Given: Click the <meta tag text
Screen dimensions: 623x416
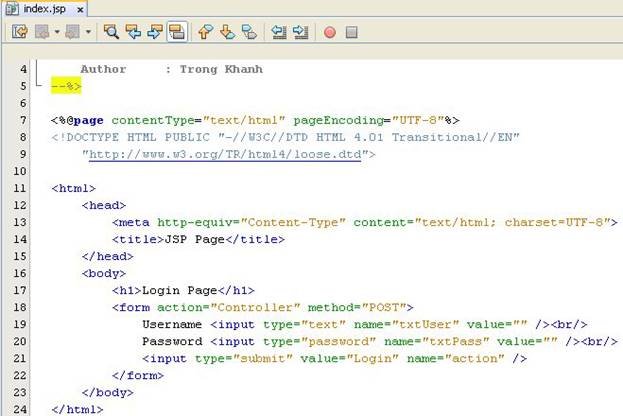Looking at the screenshot, I should 131,222.
